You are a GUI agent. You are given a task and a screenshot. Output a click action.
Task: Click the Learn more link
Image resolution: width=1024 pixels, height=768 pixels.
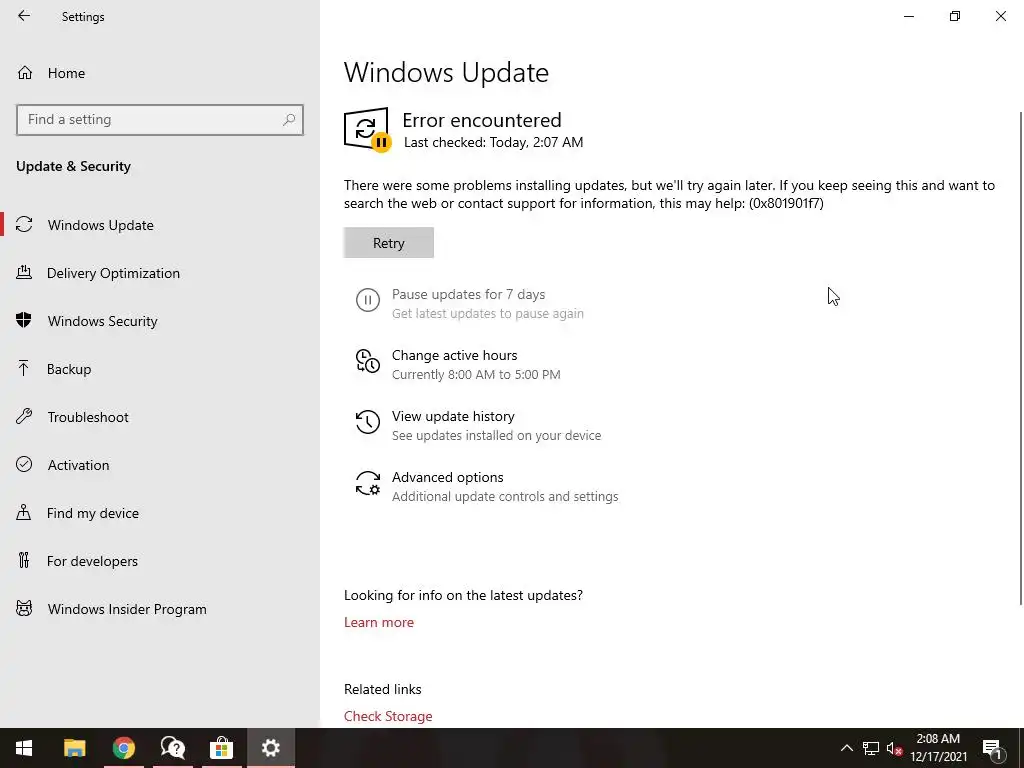(x=379, y=622)
